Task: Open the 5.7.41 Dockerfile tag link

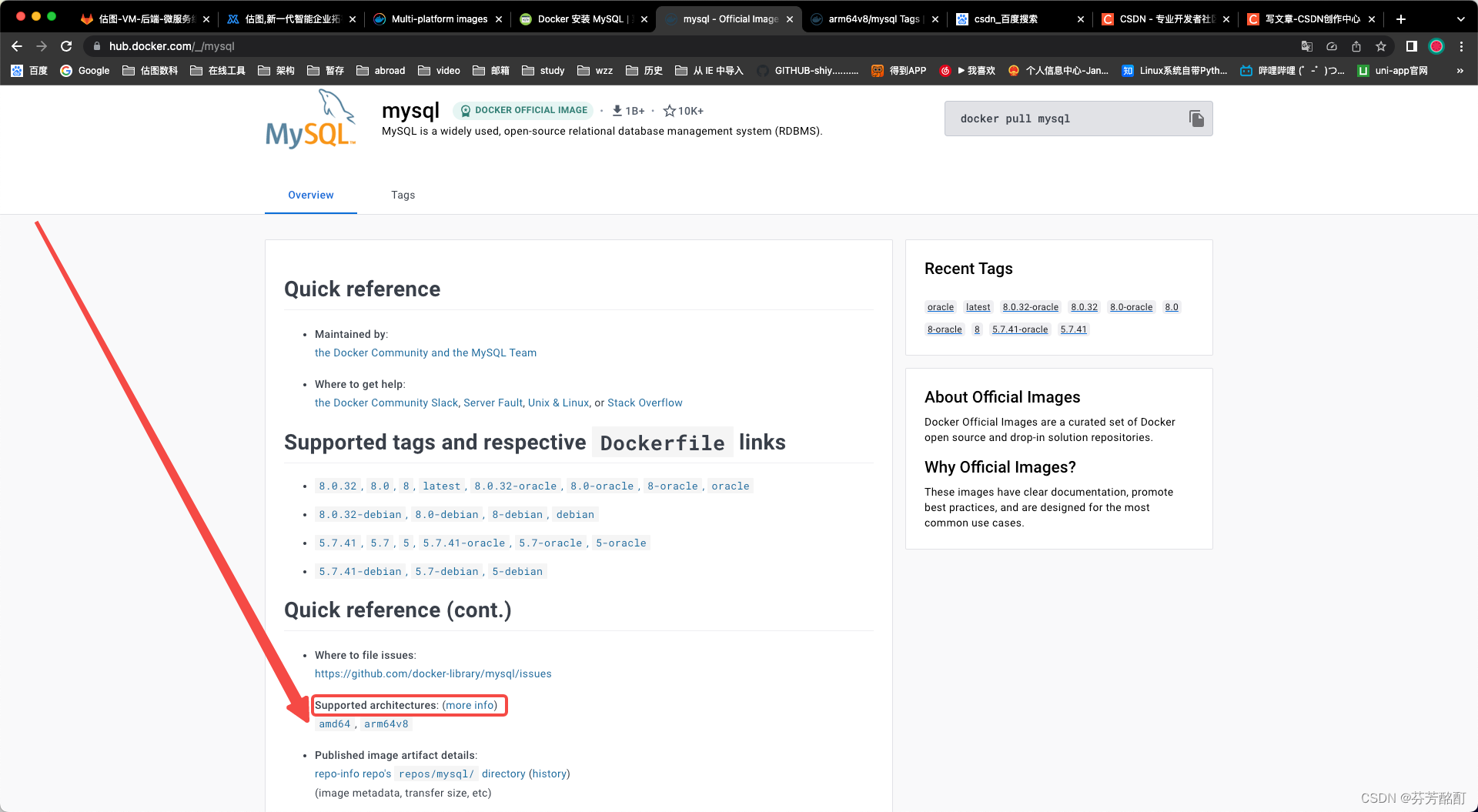Action: point(338,543)
